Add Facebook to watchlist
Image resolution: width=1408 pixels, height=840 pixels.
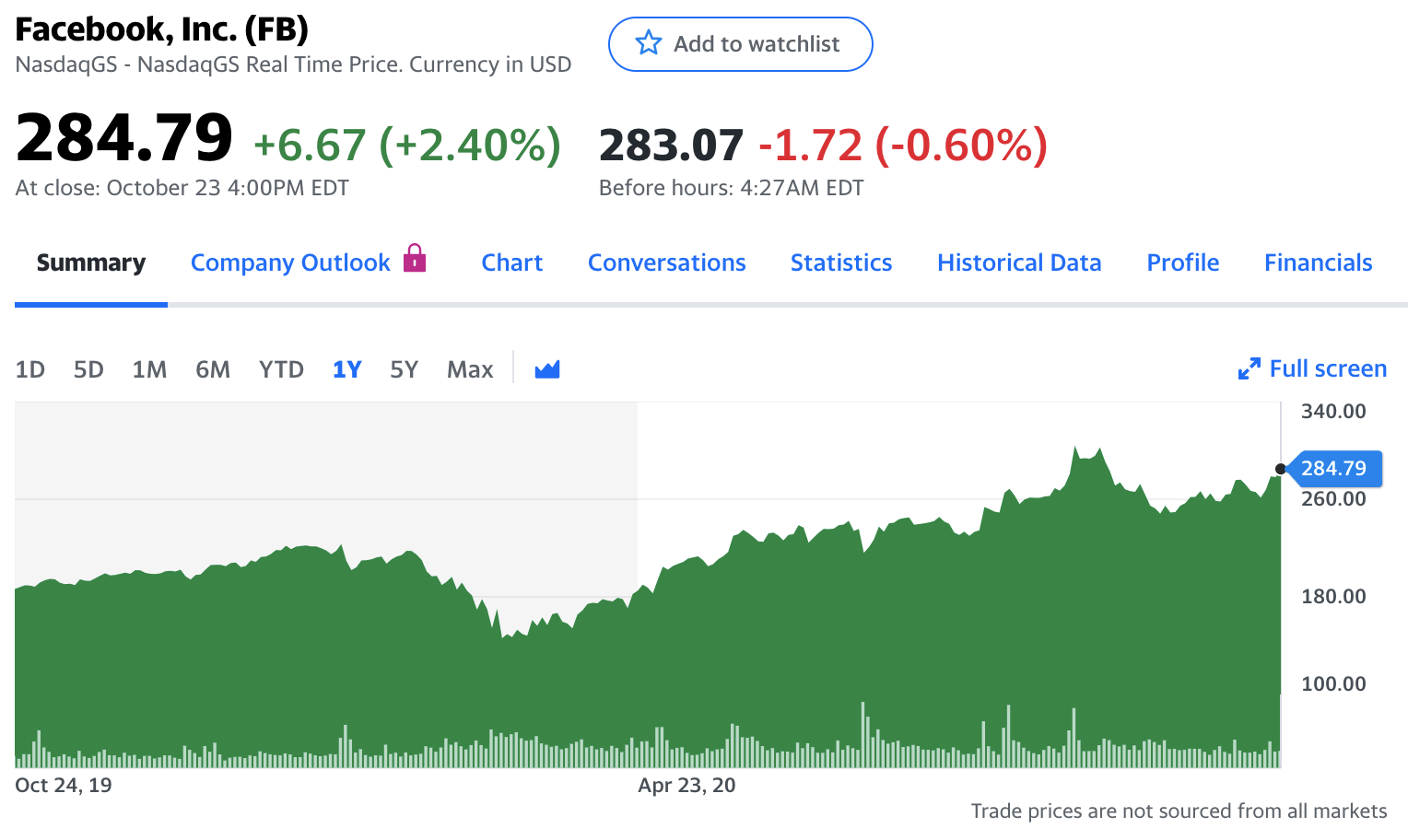tap(740, 44)
